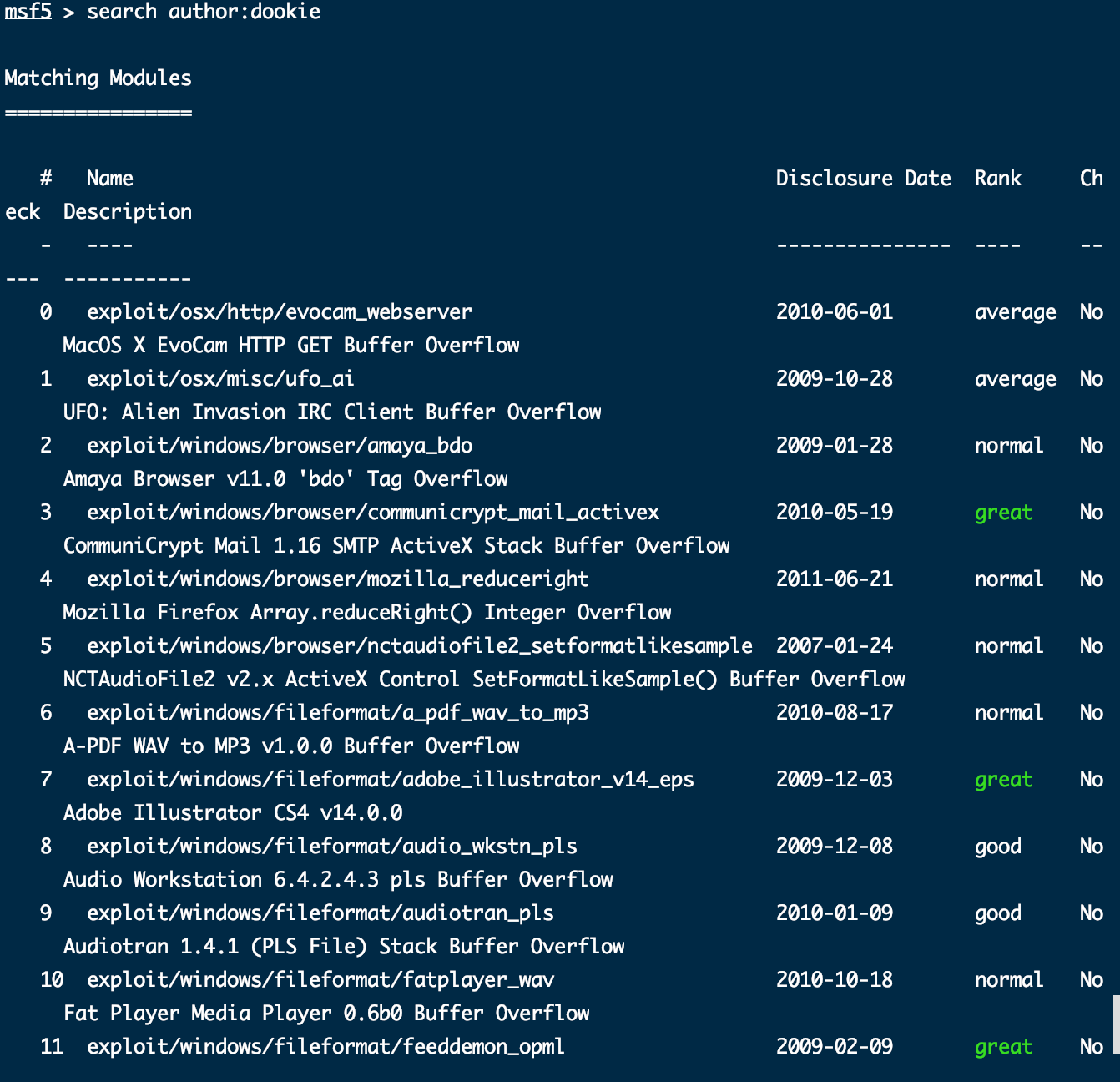Click the terminal scrollbar thumb
This screenshot has width=1120, height=1082.
point(1117,1025)
